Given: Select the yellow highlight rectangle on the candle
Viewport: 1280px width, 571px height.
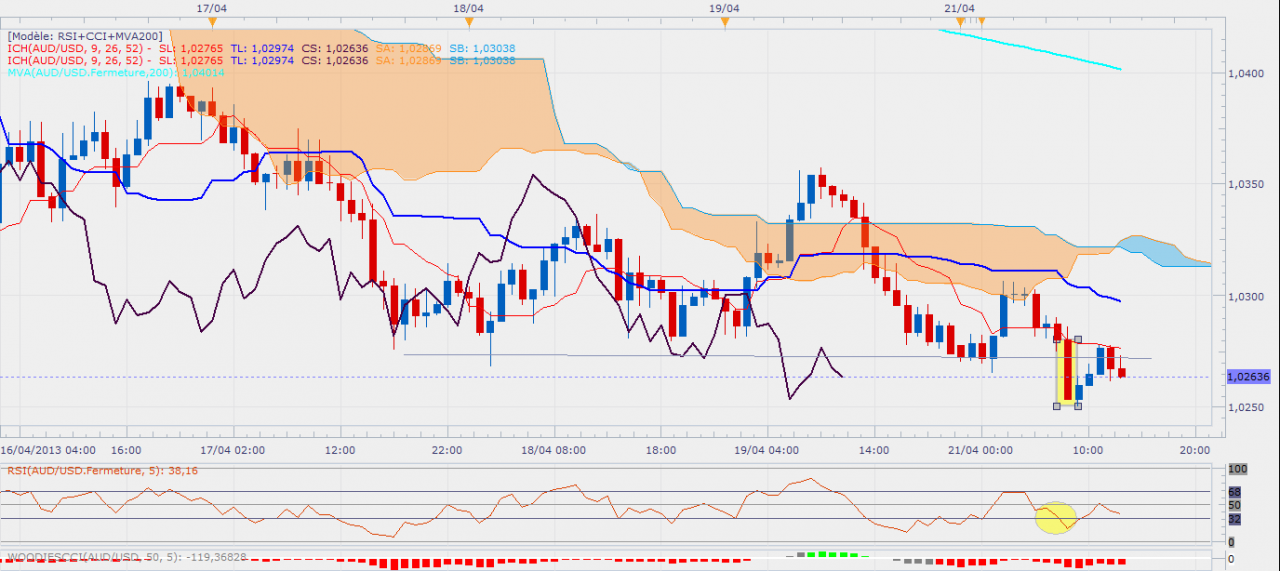Looking at the screenshot, I should coord(1067,372).
